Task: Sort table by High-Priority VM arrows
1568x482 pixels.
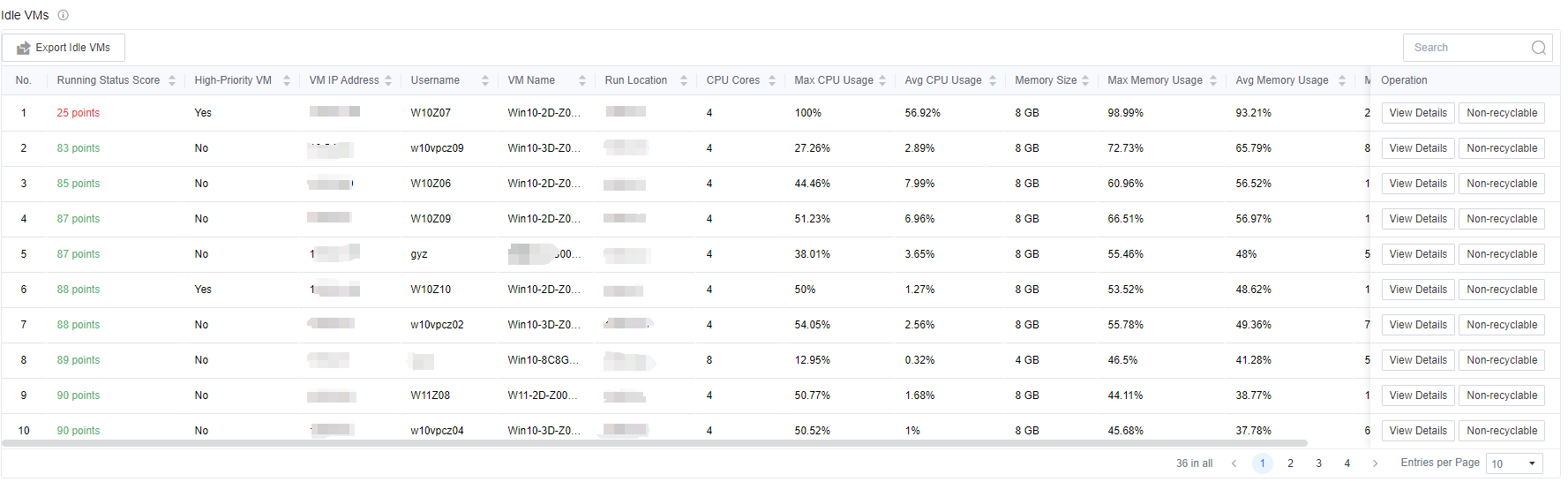Action: point(287,80)
